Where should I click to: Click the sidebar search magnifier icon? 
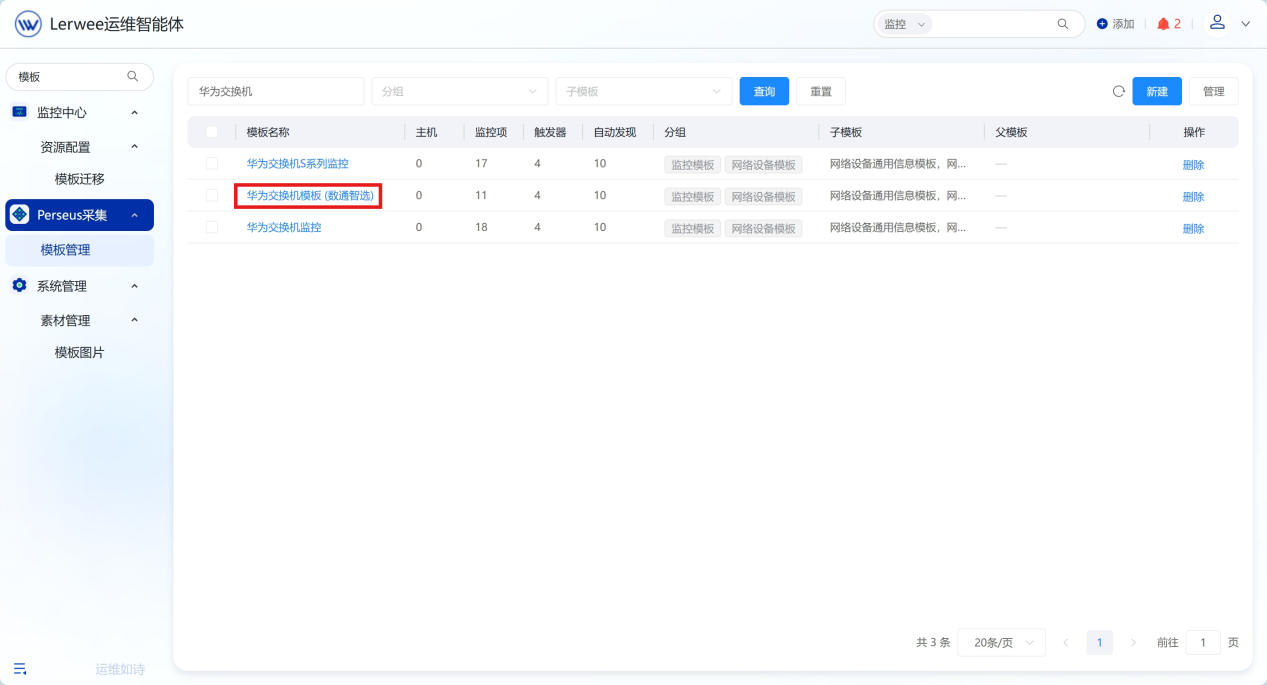point(133,76)
